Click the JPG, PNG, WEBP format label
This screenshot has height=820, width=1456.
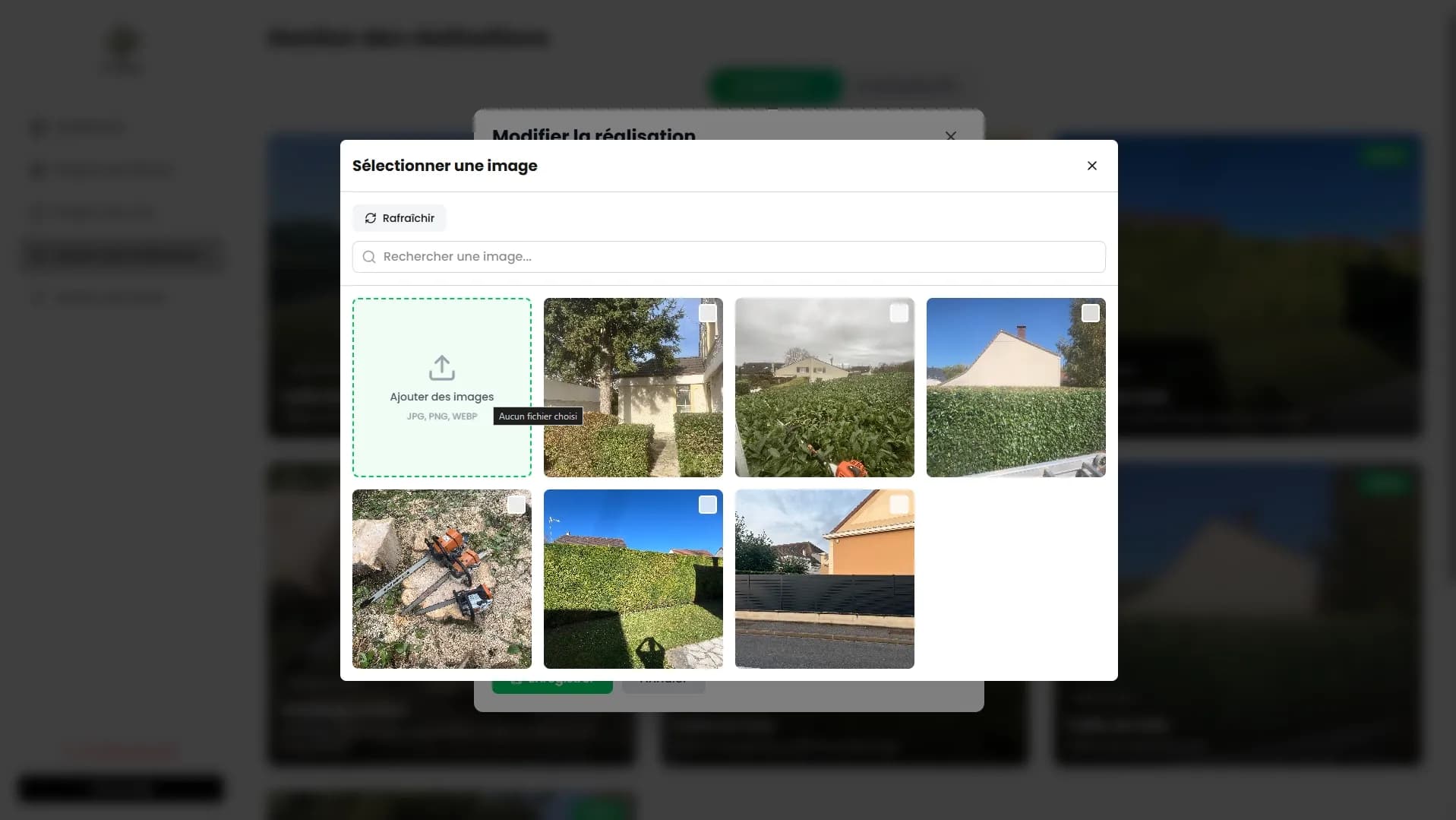(442, 416)
